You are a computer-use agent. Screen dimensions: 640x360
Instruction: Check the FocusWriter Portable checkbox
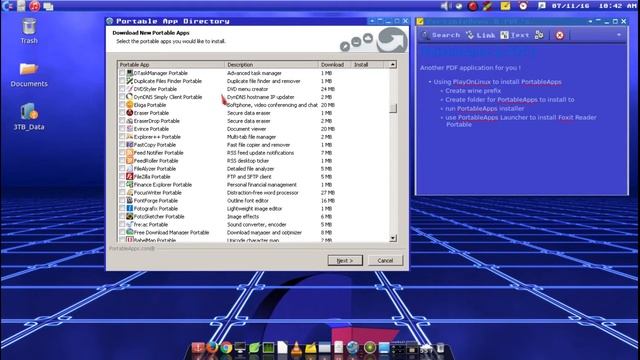[x=122, y=193]
